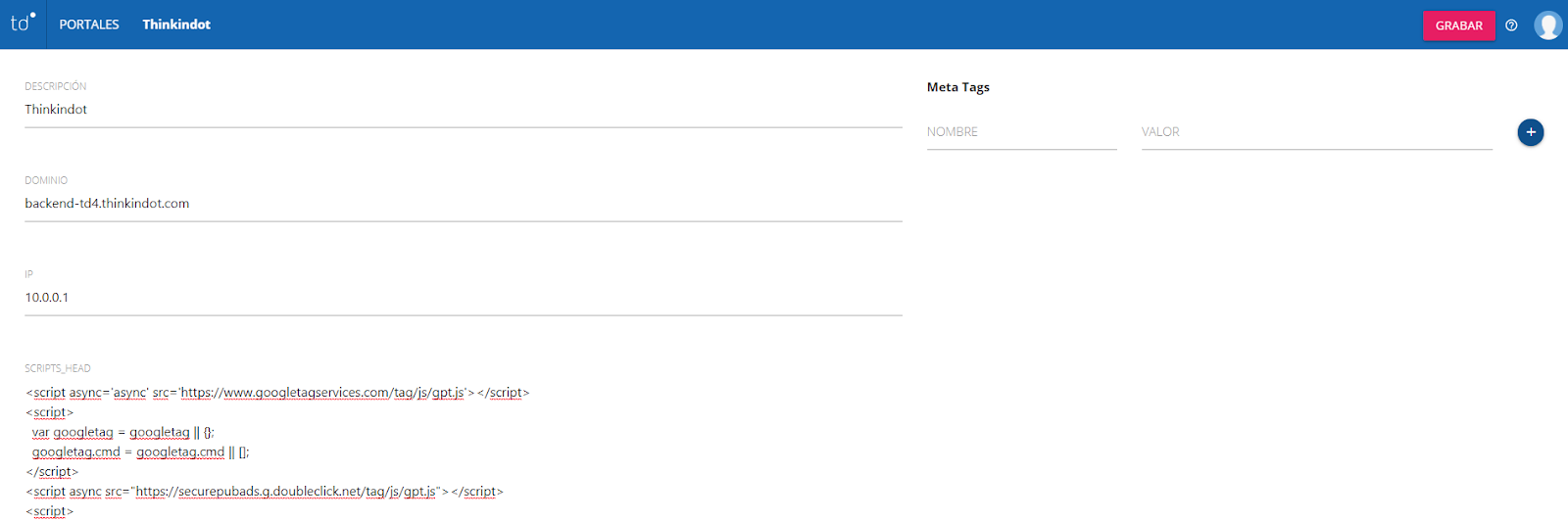
Task: Open the user profile avatar
Action: pos(1547,25)
